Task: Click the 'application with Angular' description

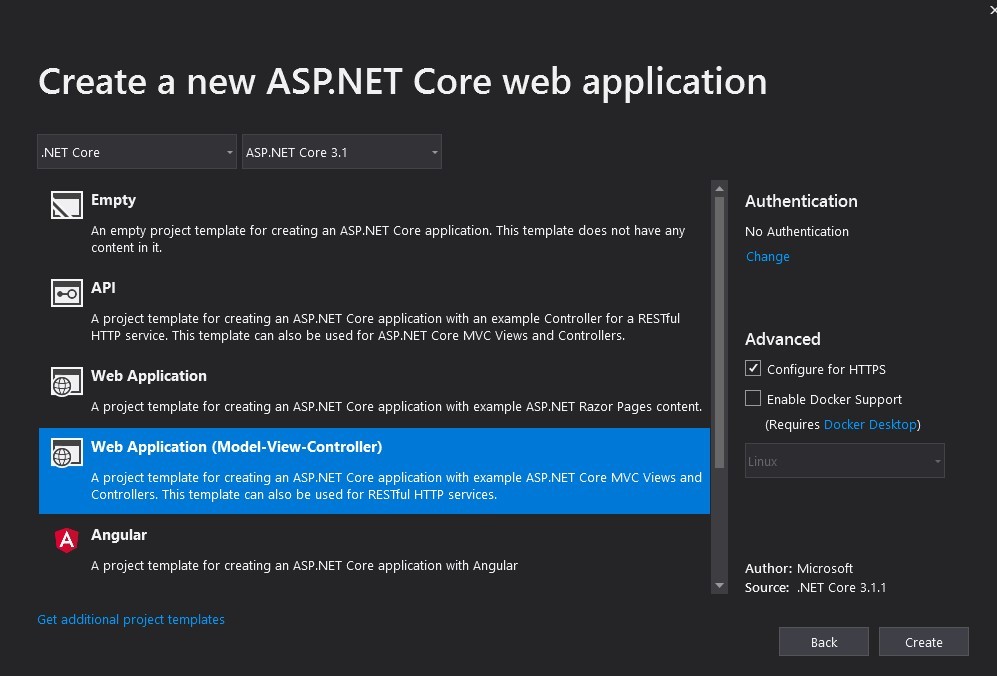Action: (304, 565)
